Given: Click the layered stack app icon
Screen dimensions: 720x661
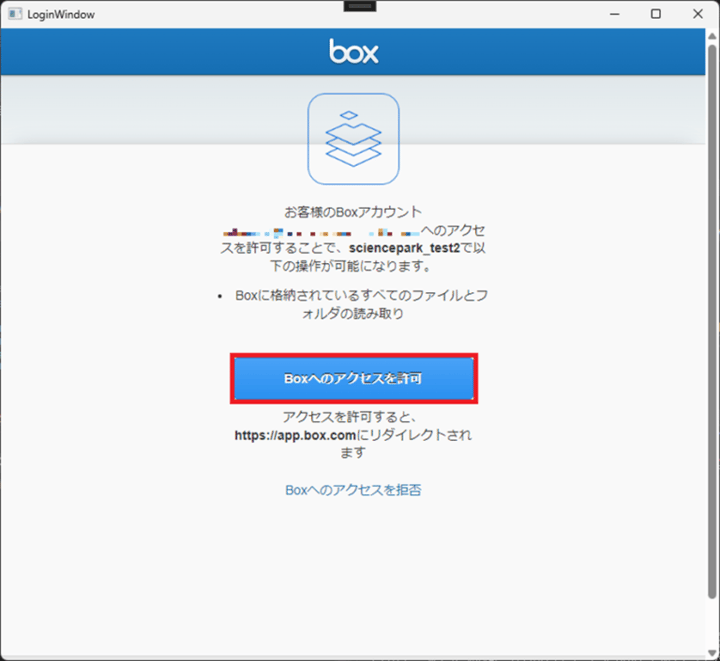Looking at the screenshot, I should [353, 139].
